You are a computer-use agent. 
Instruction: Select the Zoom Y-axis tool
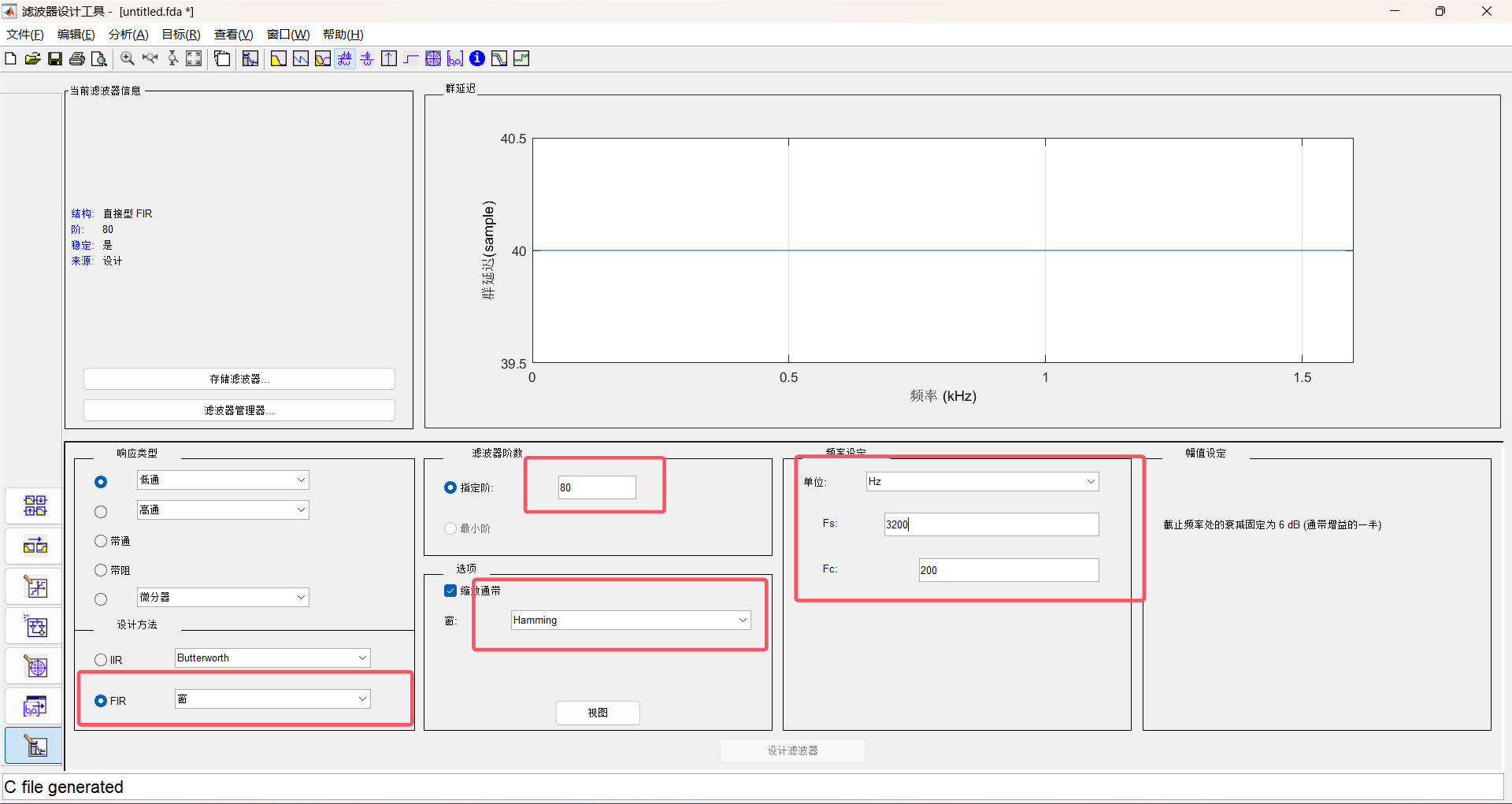172,58
